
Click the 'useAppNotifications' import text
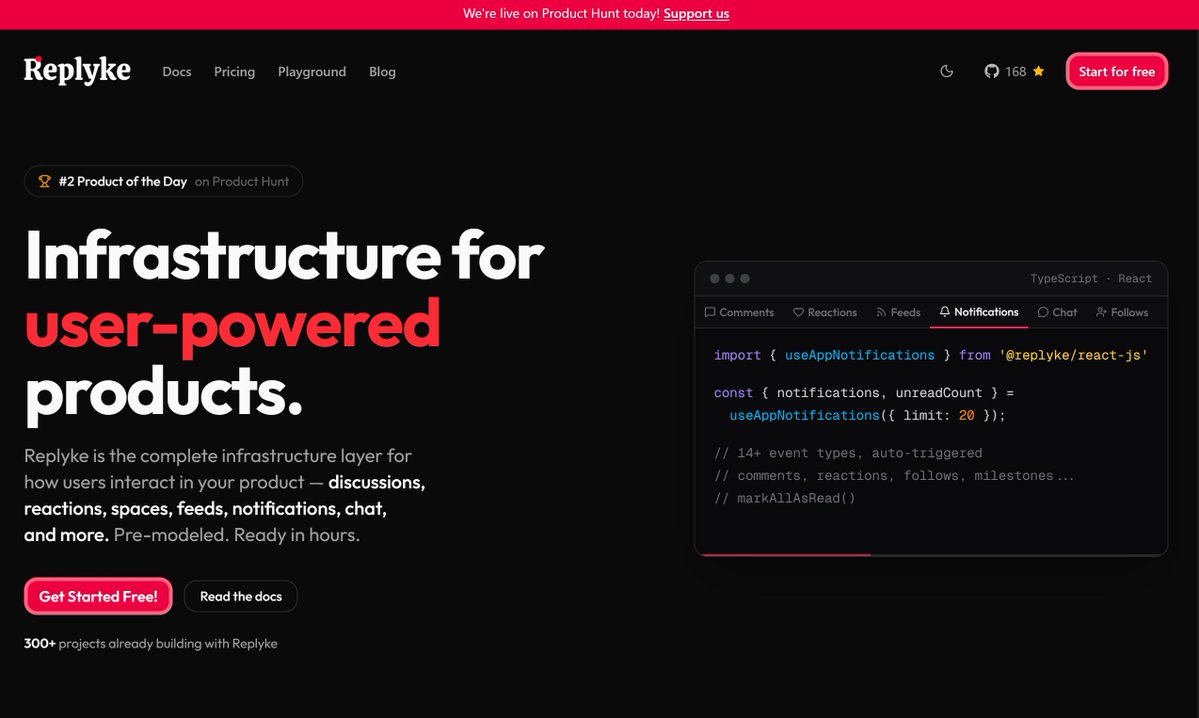coord(859,355)
